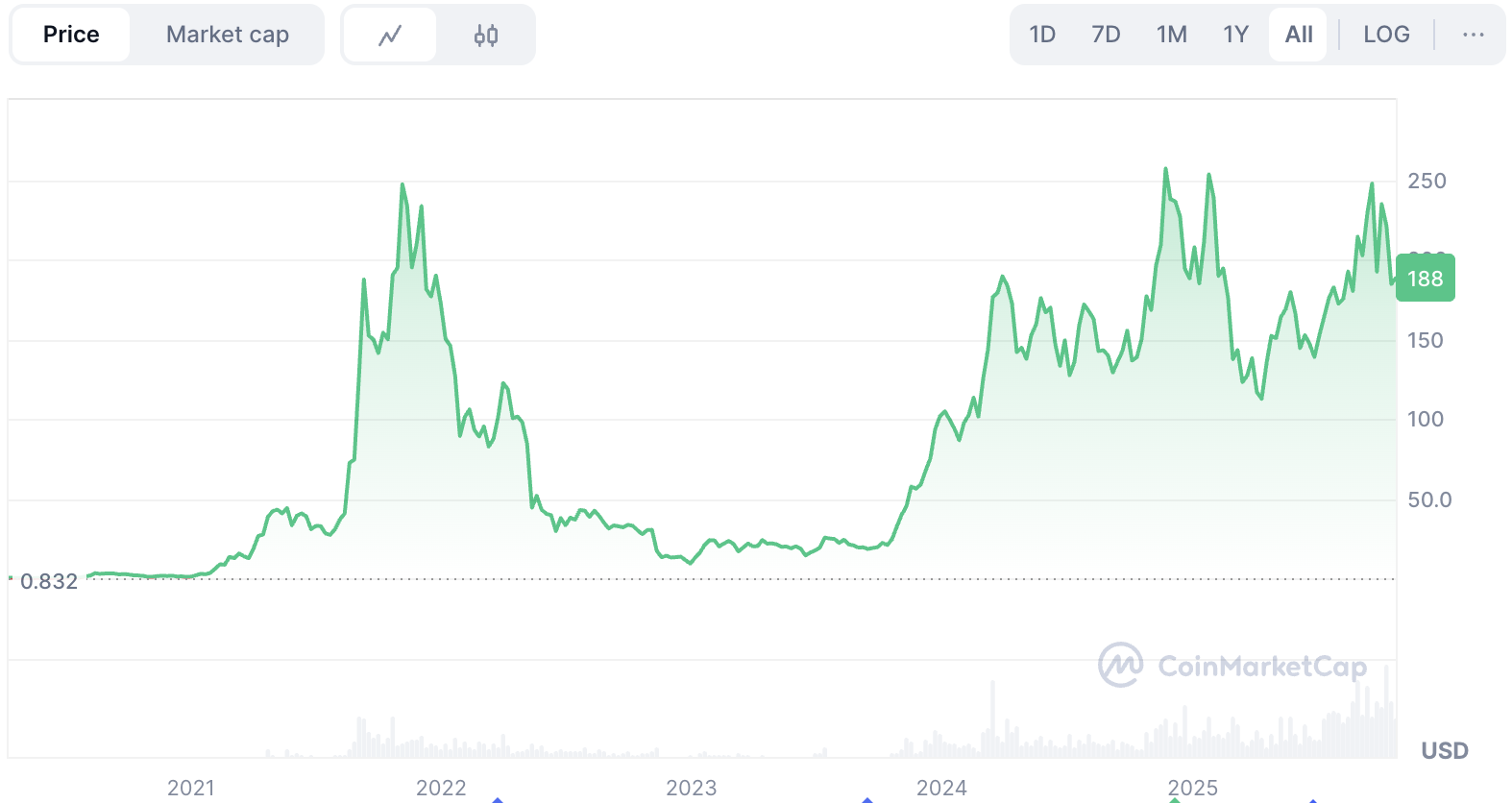Image resolution: width=1512 pixels, height=803 pixels.
Task: Select the line chart icon
Action: (390, 36)
